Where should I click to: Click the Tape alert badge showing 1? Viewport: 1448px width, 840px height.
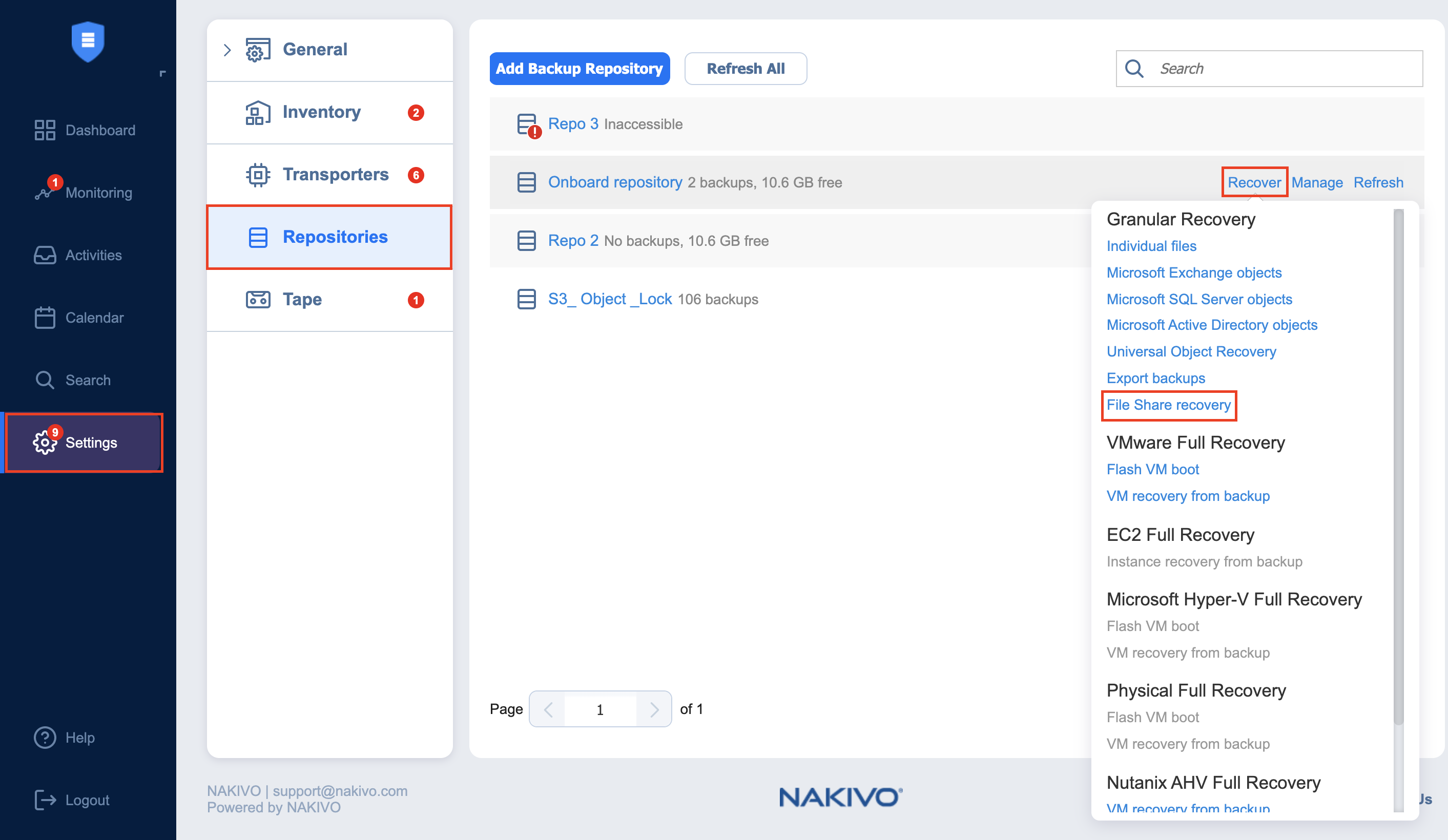[x=416, y=300]
